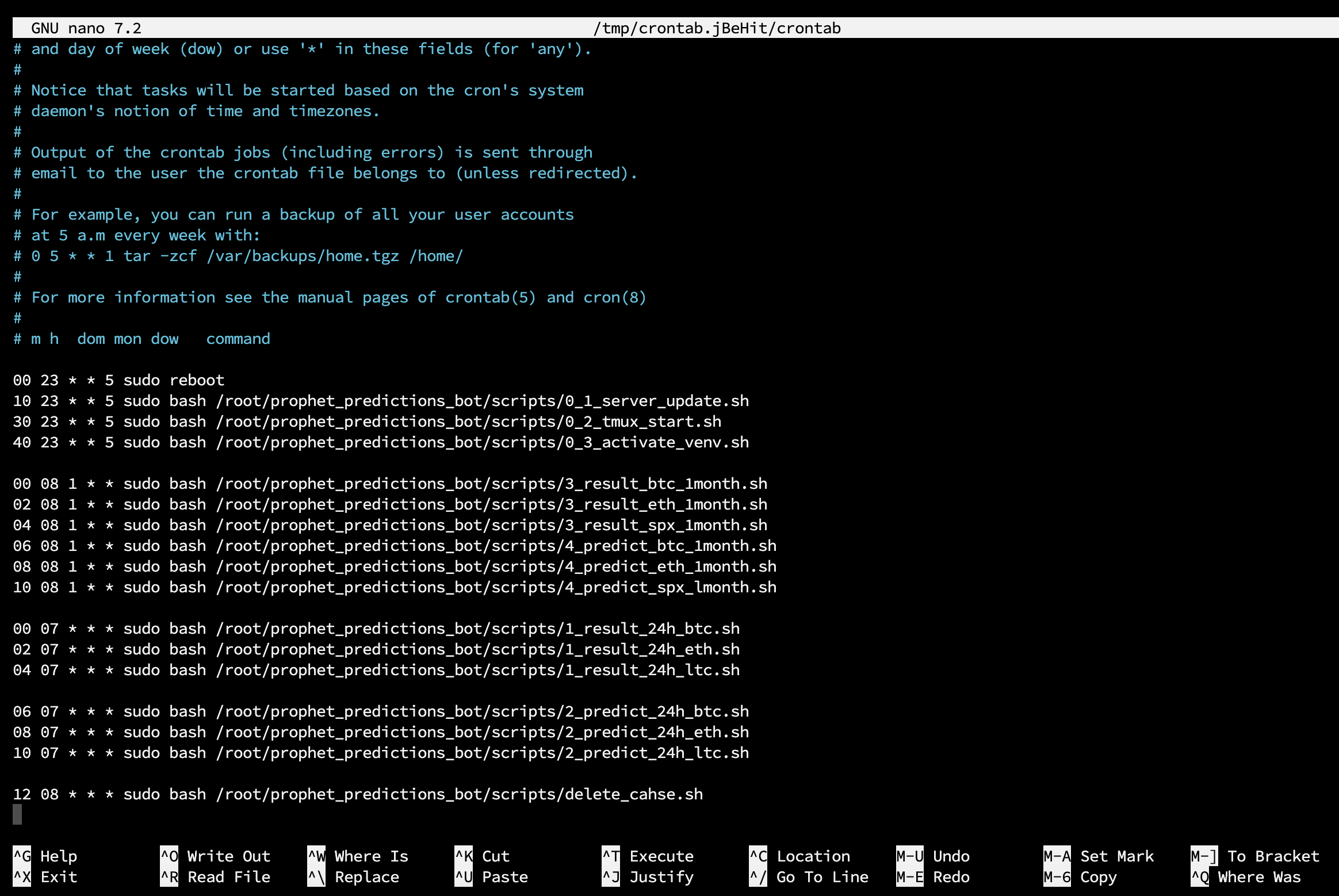Click the GNU nano 7.2 title text
The width and height of the screenshot is (1339, 896).
click(86, 28)
